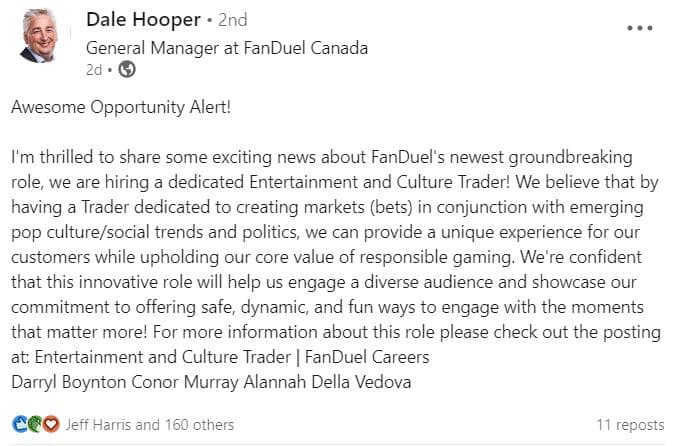This screenshot has height=446, width=677.
Task: View the 11 reposts list
Action: pyautogui.click(x=630, y=425)
